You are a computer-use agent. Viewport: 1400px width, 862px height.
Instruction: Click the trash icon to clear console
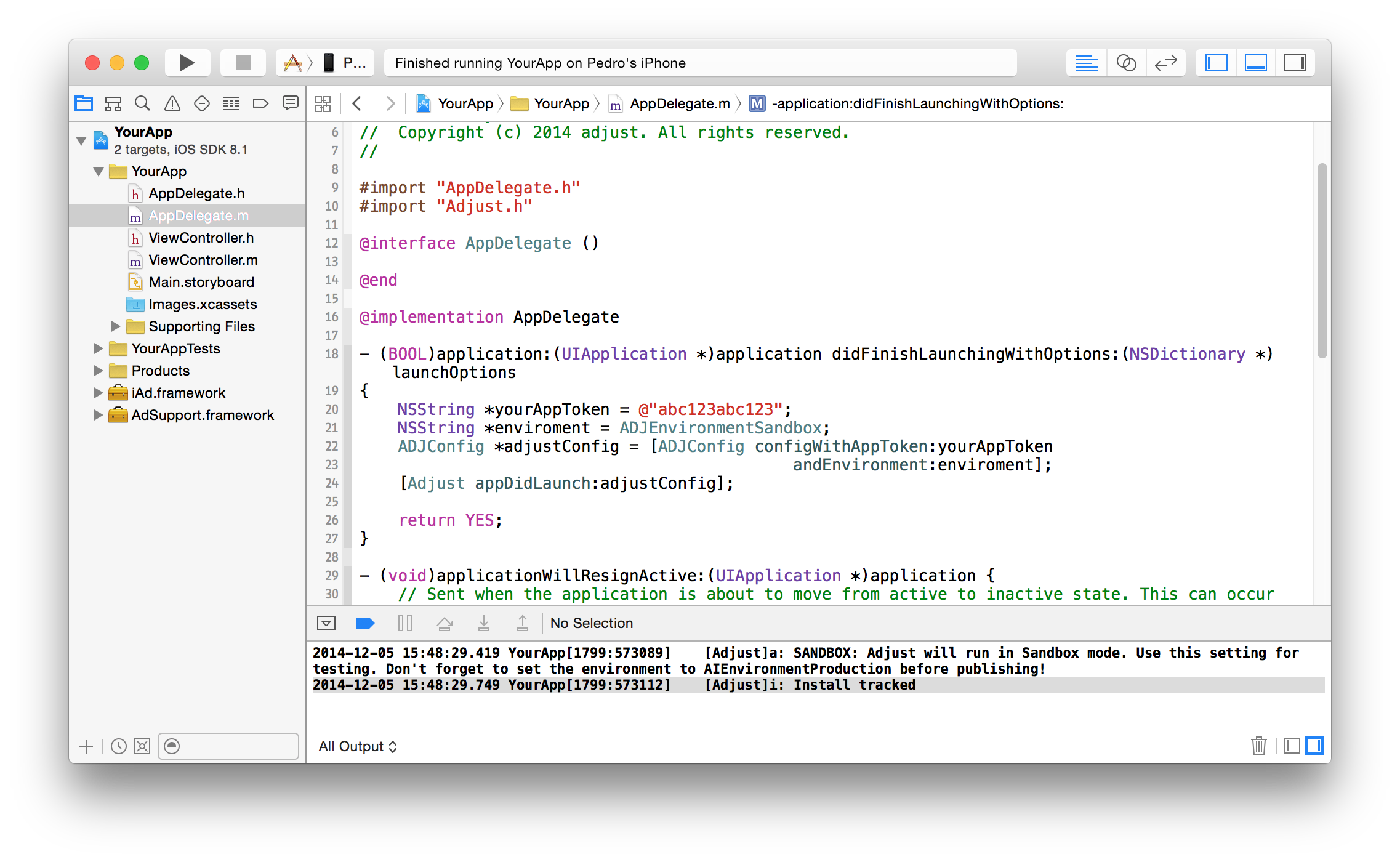[1258, 746]
